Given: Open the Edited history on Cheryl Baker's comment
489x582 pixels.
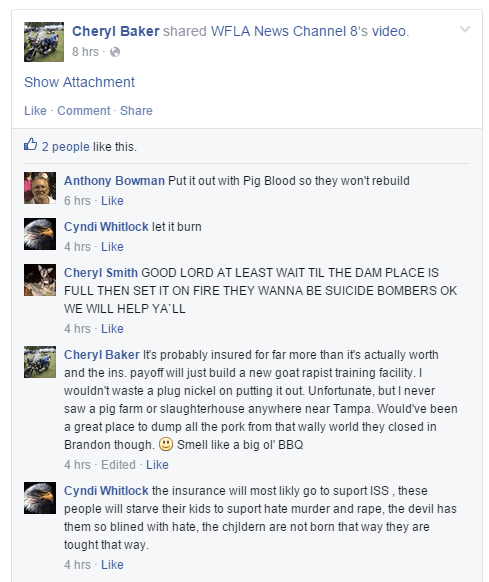Looking at the screenshot, I should tap(118, 465).
